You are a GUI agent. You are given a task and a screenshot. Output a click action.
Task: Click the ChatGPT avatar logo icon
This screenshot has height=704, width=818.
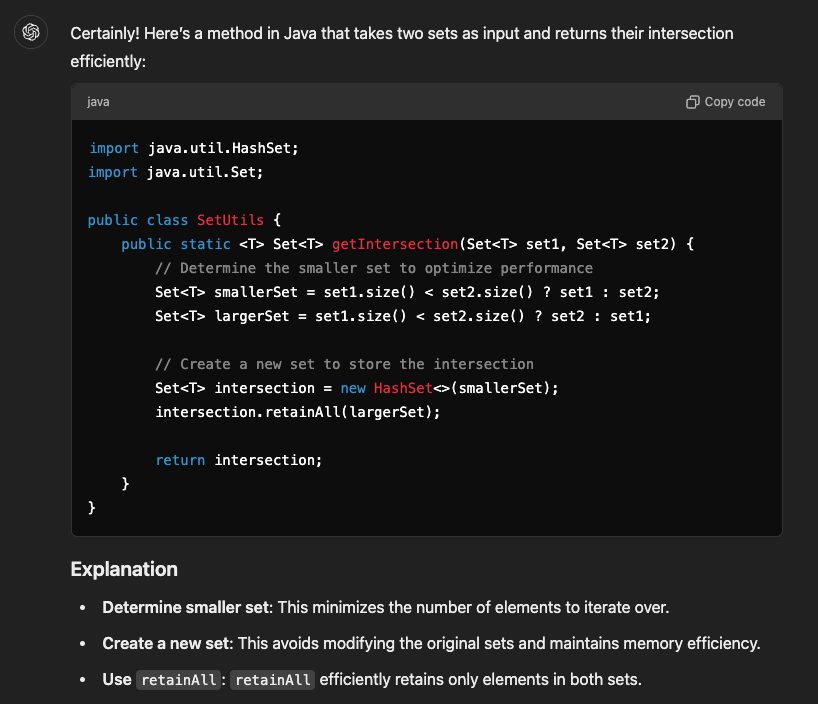[31, 32]
